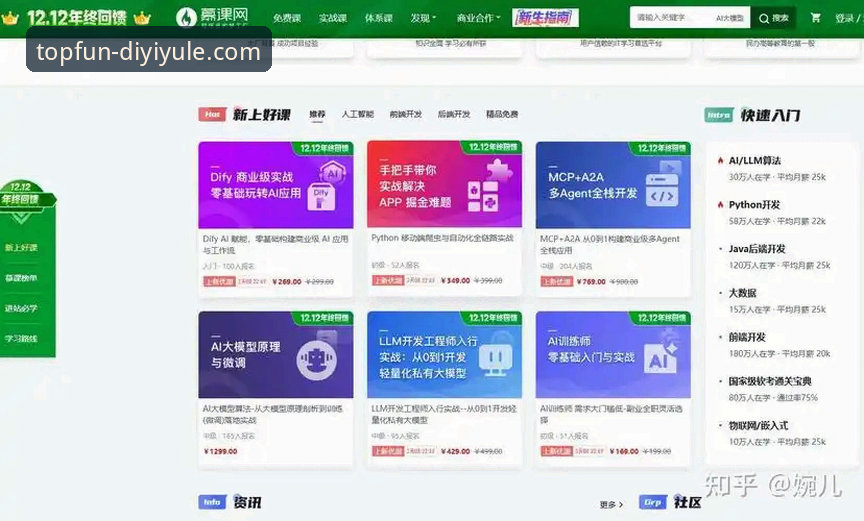Viewport: 864px width, 521px height.
Task: Click the 社区 section heading
Action: point(688,502)
